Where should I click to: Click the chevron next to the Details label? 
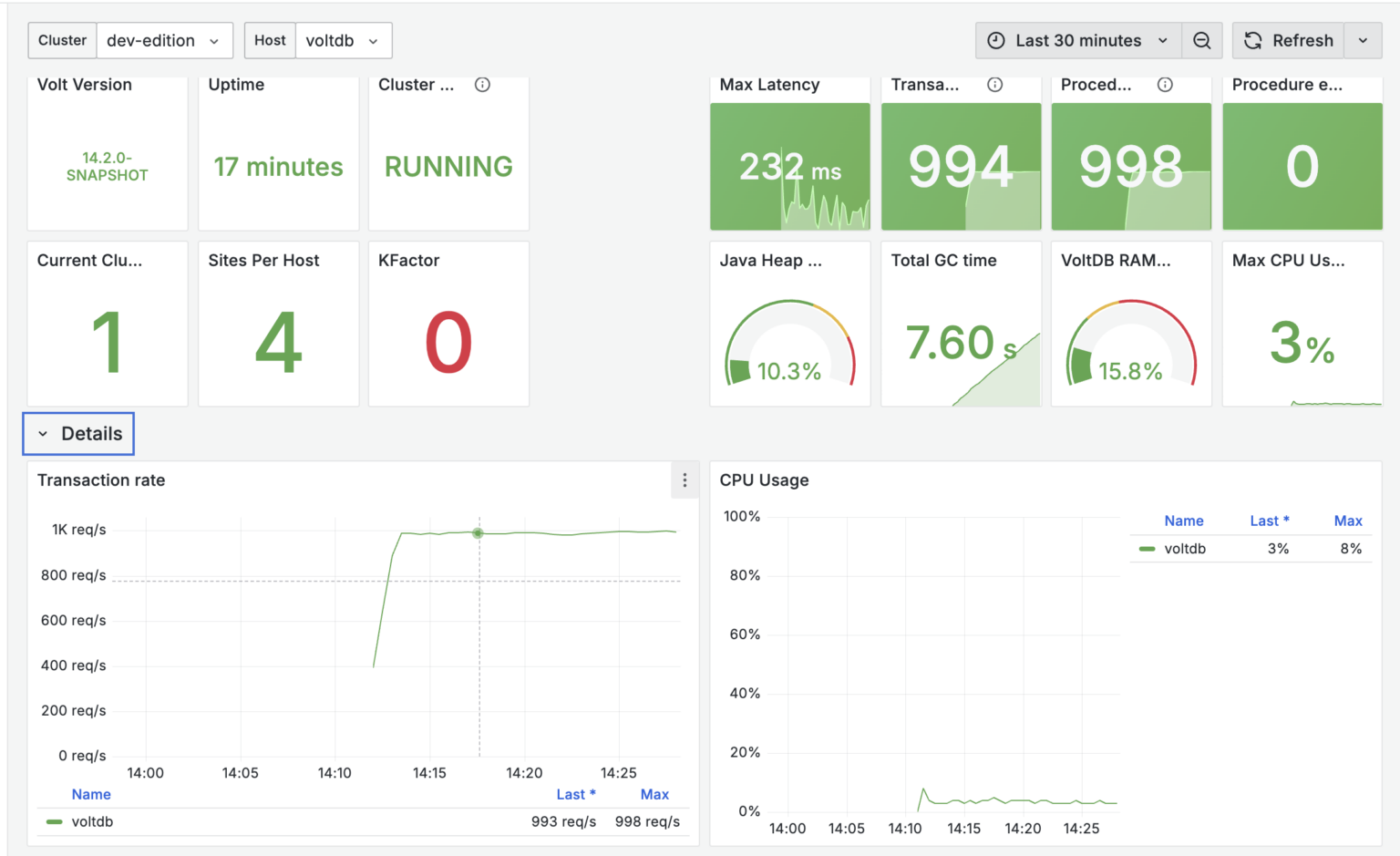(42, 434)
